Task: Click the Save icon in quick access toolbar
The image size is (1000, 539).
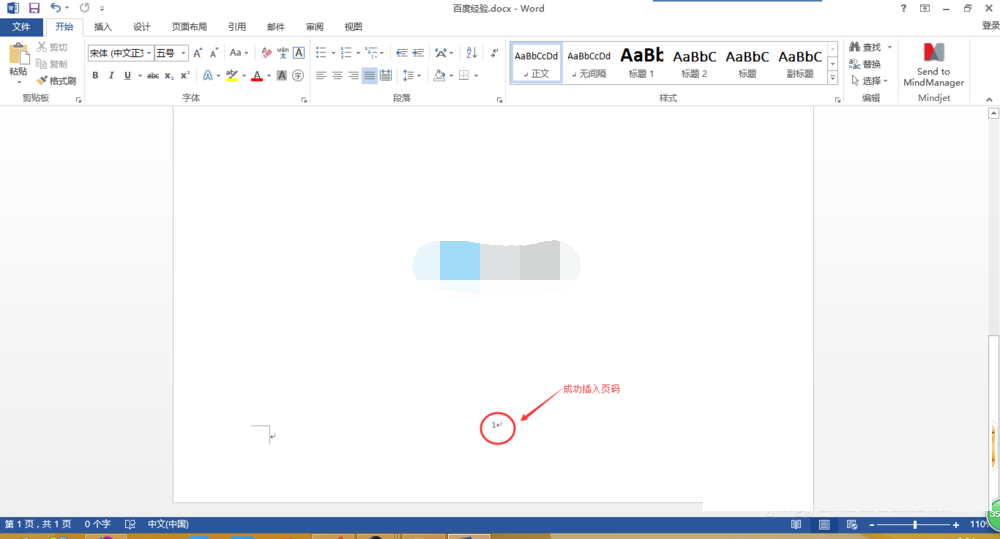Action: [x=34, y=8]
